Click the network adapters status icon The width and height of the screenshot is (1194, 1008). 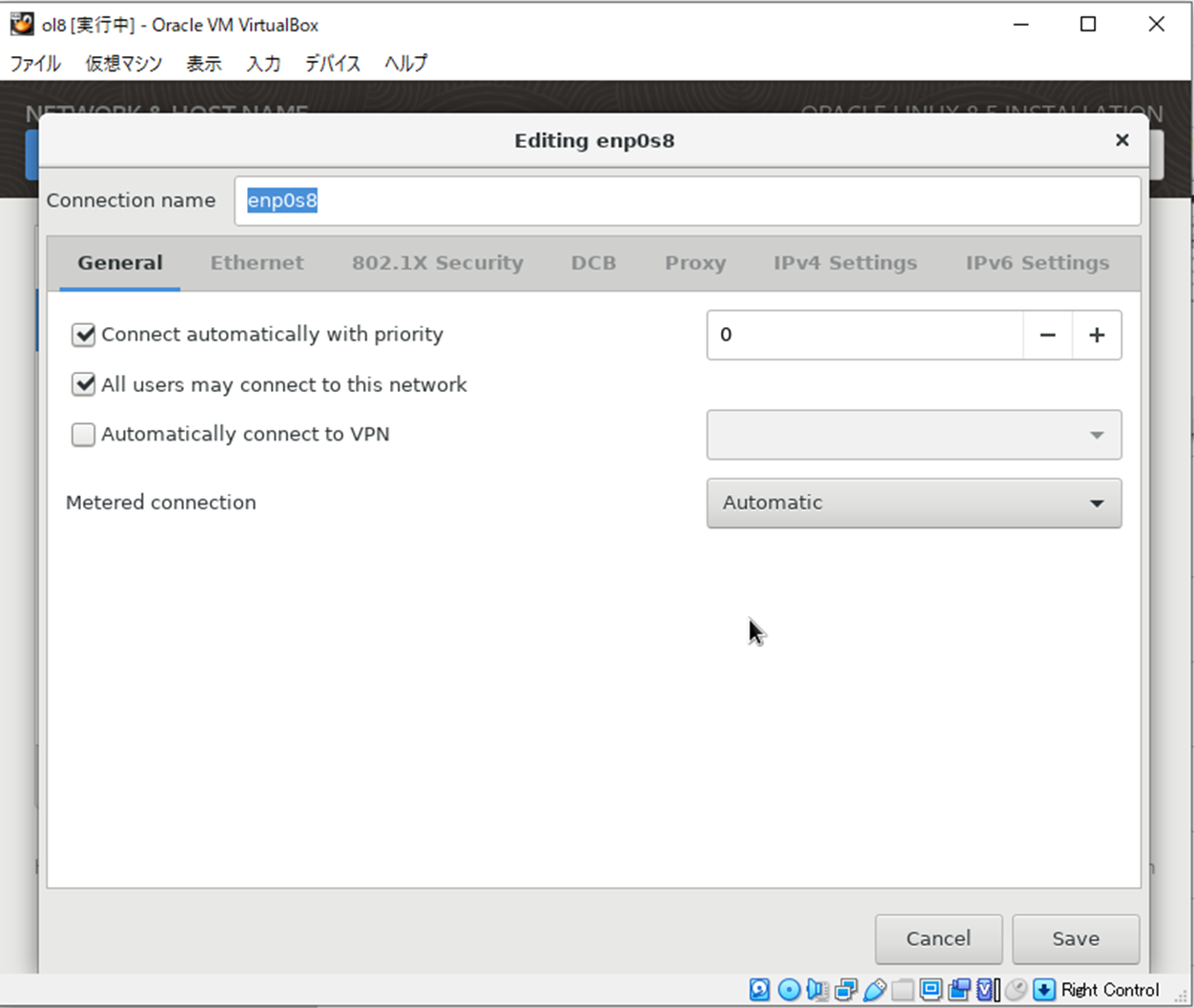tap(846, 990)
